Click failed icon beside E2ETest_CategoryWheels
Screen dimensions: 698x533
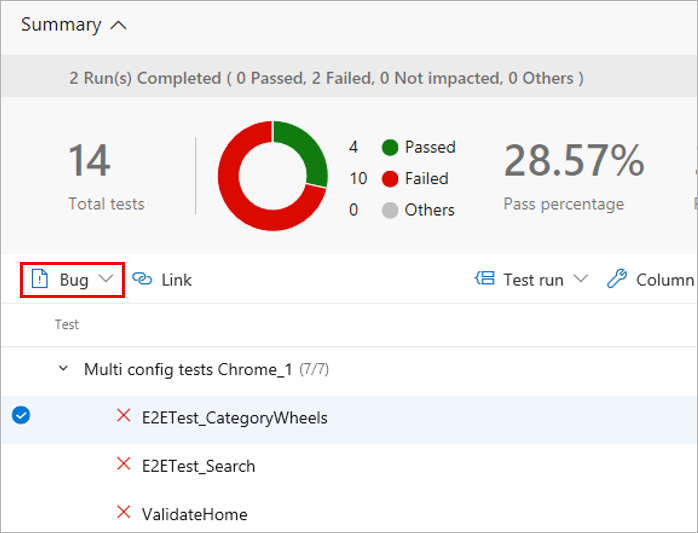tap(123, 415)
